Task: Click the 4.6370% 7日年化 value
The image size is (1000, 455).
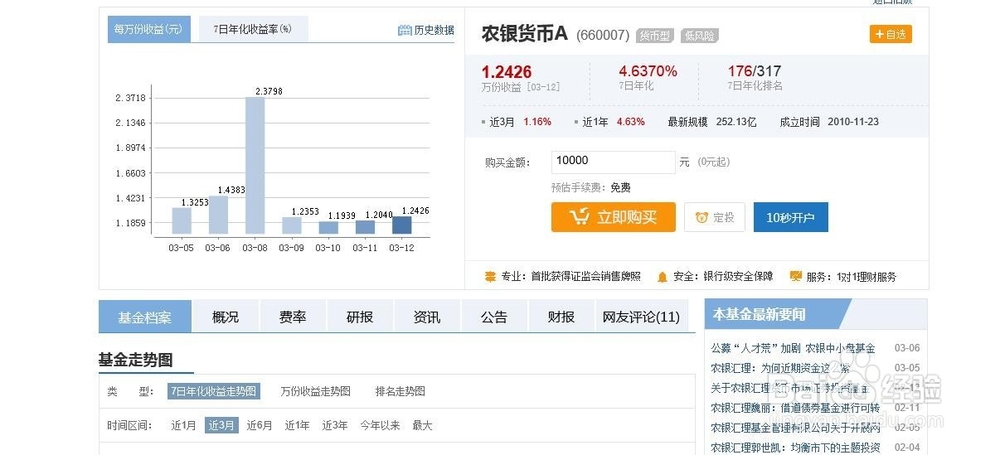Action: (x=648, y=71)
